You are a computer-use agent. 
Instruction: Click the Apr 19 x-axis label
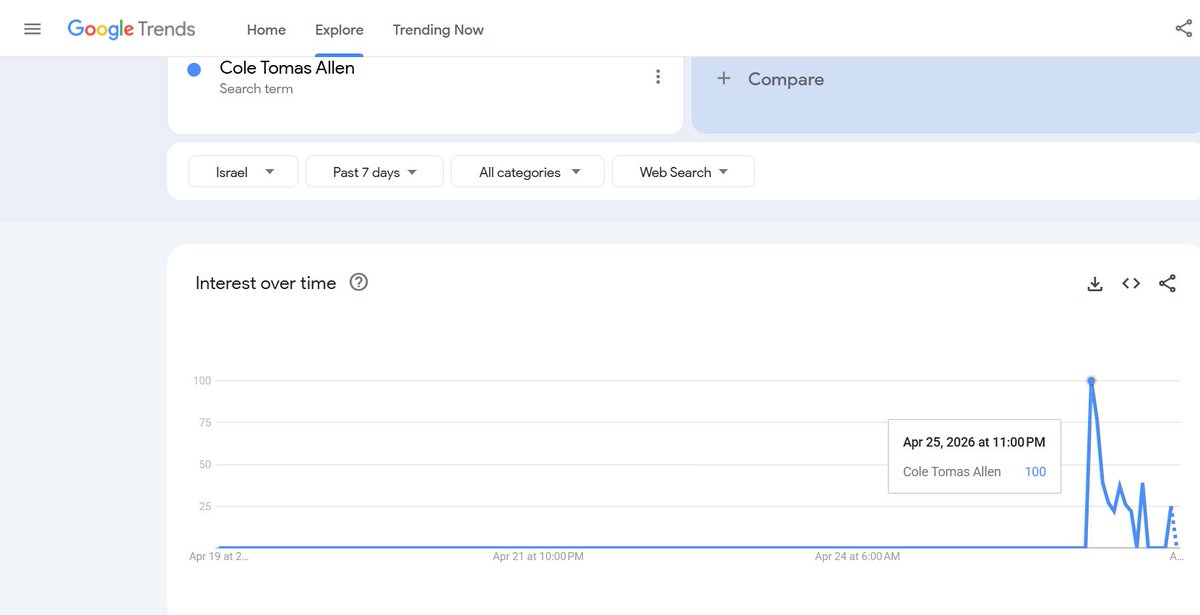pyautogui.click(x=219, y=556)
